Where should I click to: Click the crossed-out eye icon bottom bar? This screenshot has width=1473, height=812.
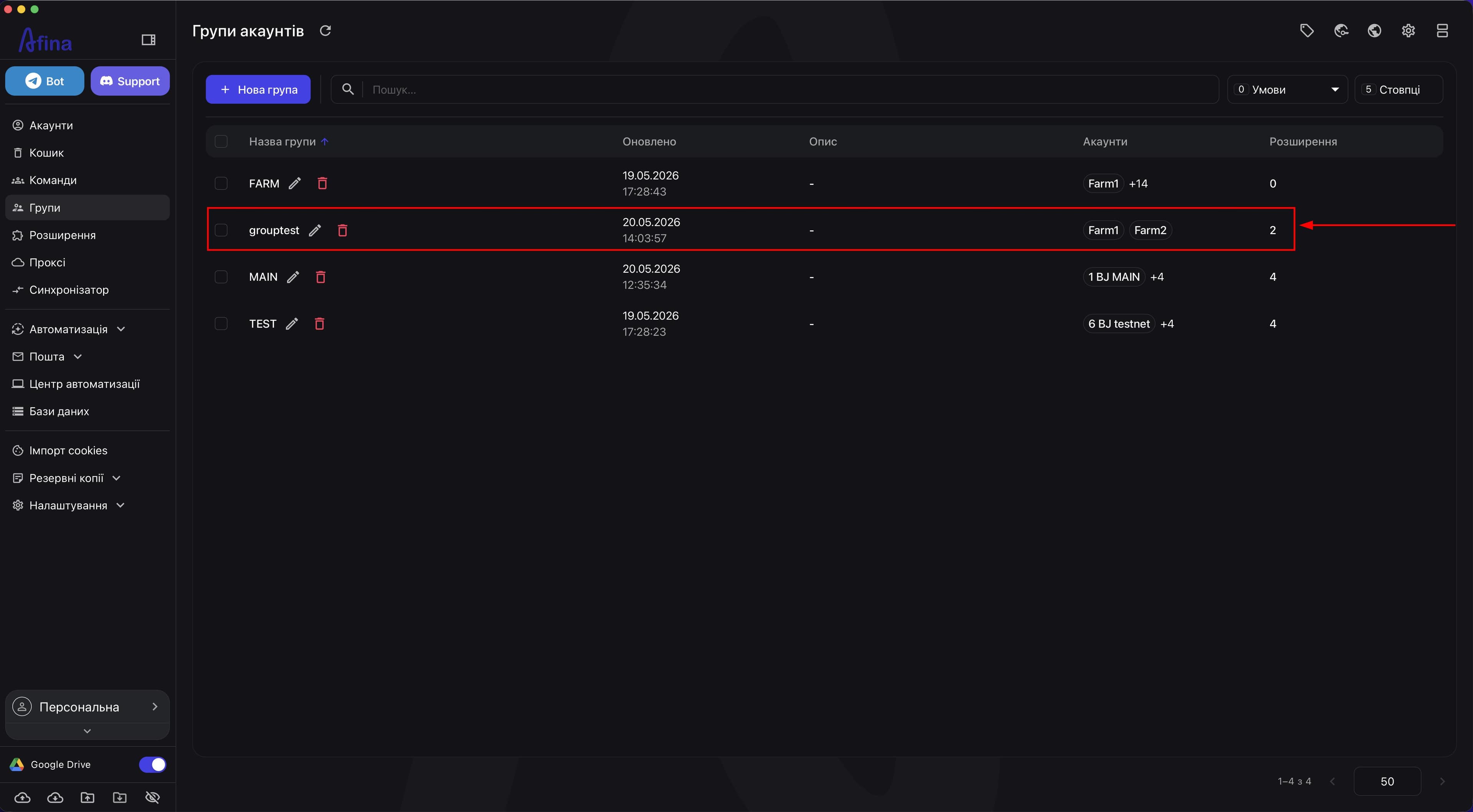(x=153, y=798)
